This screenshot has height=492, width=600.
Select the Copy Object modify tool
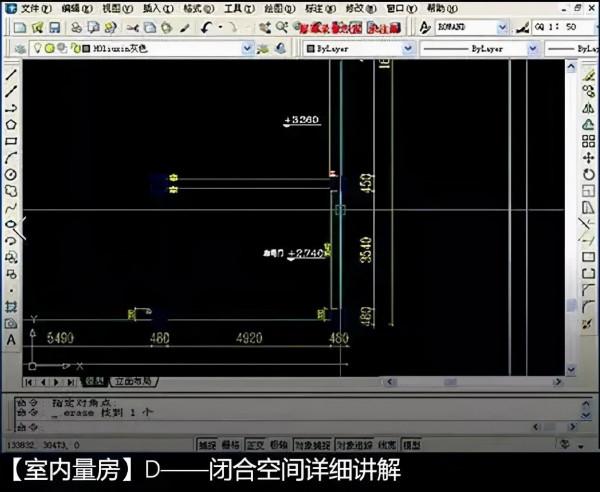pos(588,91)
